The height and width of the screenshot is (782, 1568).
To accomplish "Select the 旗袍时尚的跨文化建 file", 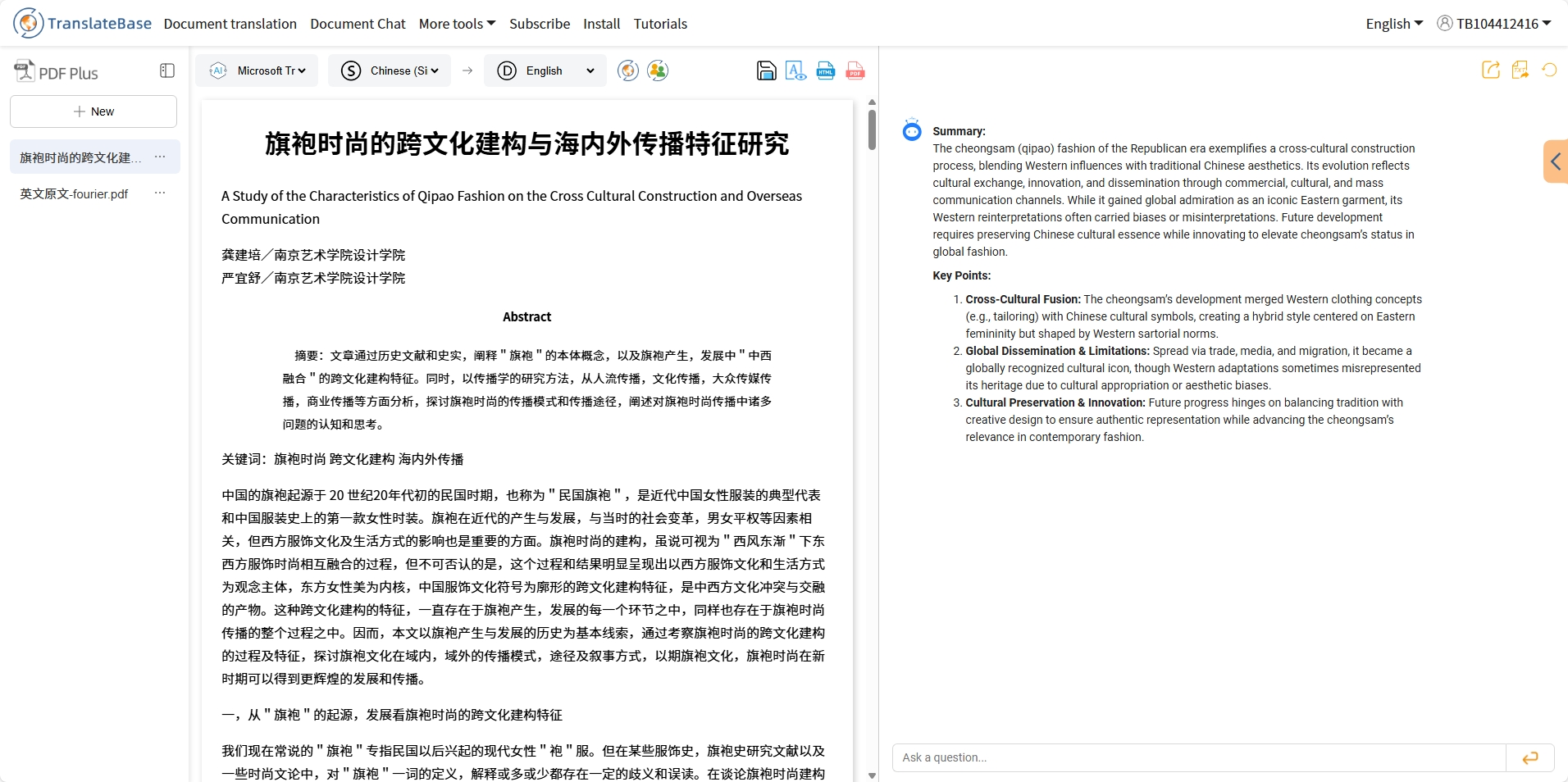I will (x=80, y=157).
